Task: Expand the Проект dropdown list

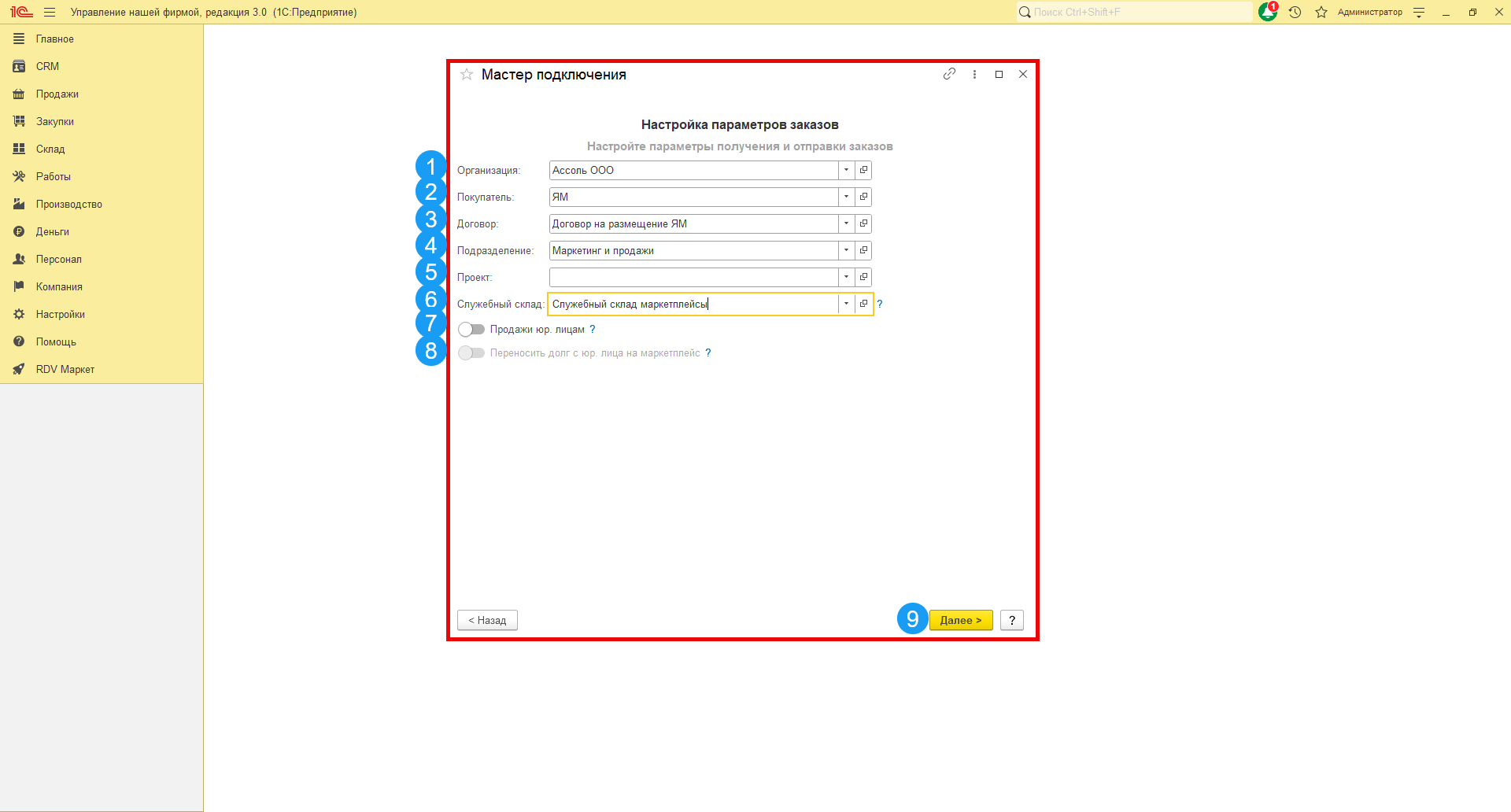Action: coord(847,277)
